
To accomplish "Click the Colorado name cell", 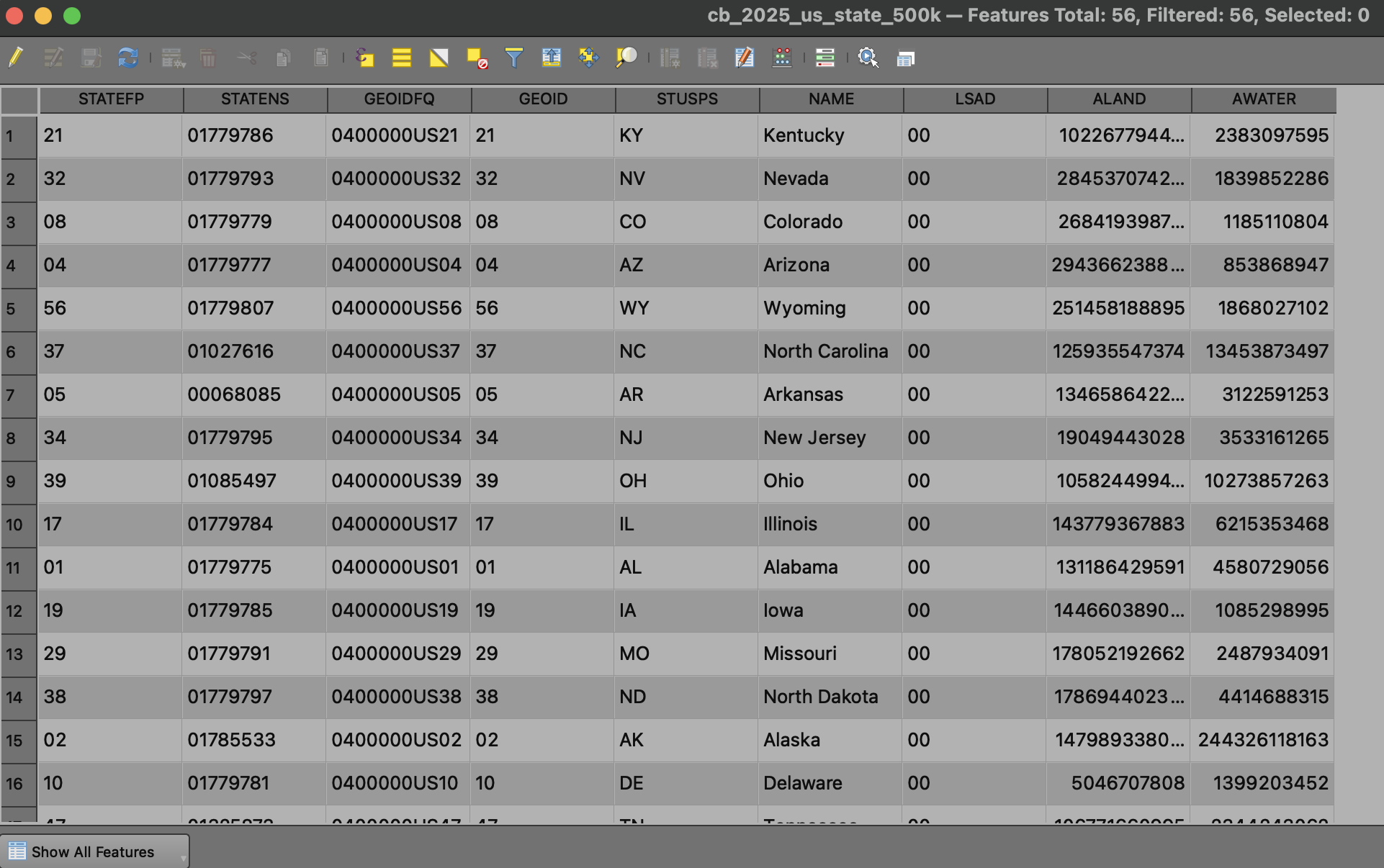I will 830,222.
